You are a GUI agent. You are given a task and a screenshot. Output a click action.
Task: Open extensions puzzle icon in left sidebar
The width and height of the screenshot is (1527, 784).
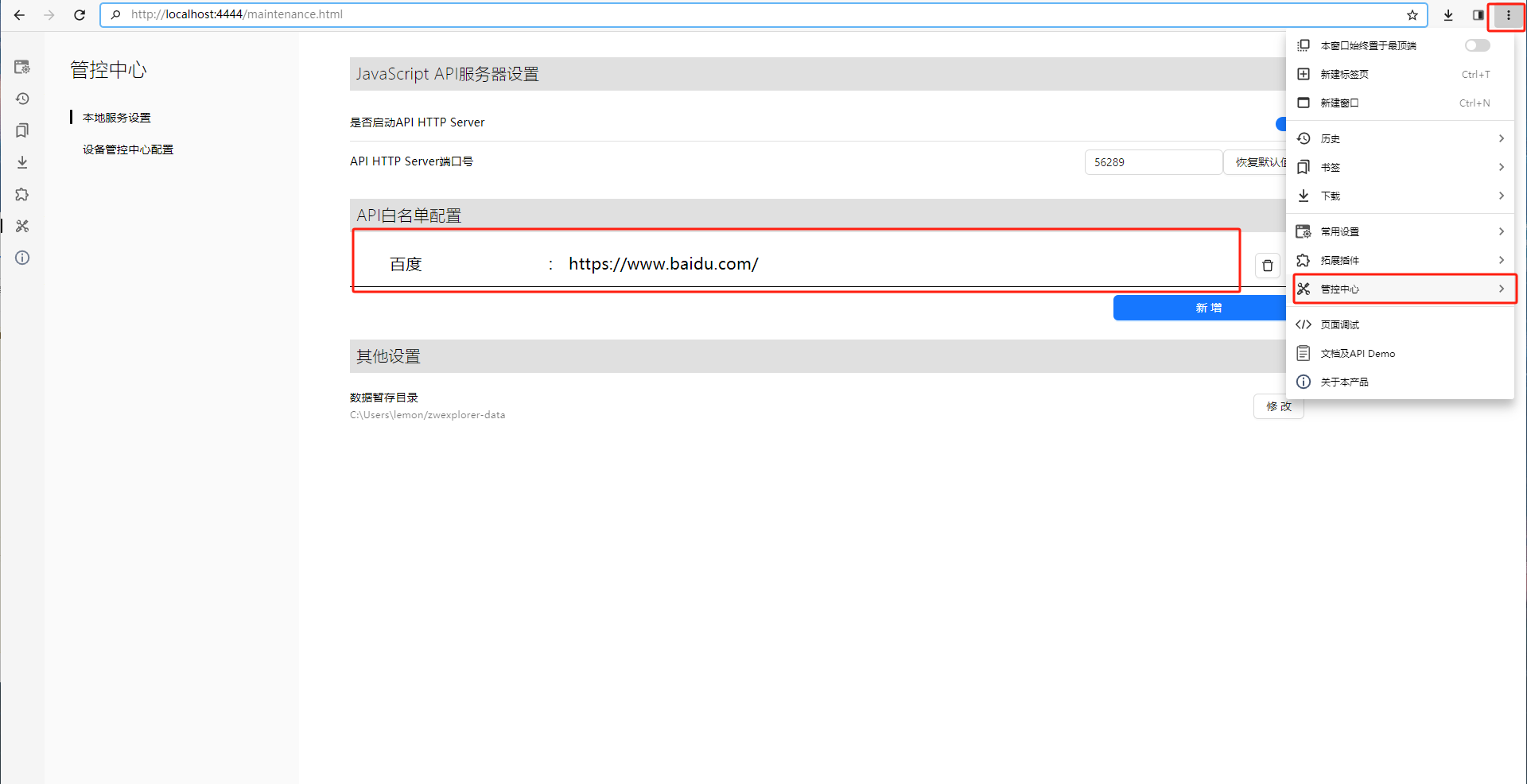click(x=22, y=194)
